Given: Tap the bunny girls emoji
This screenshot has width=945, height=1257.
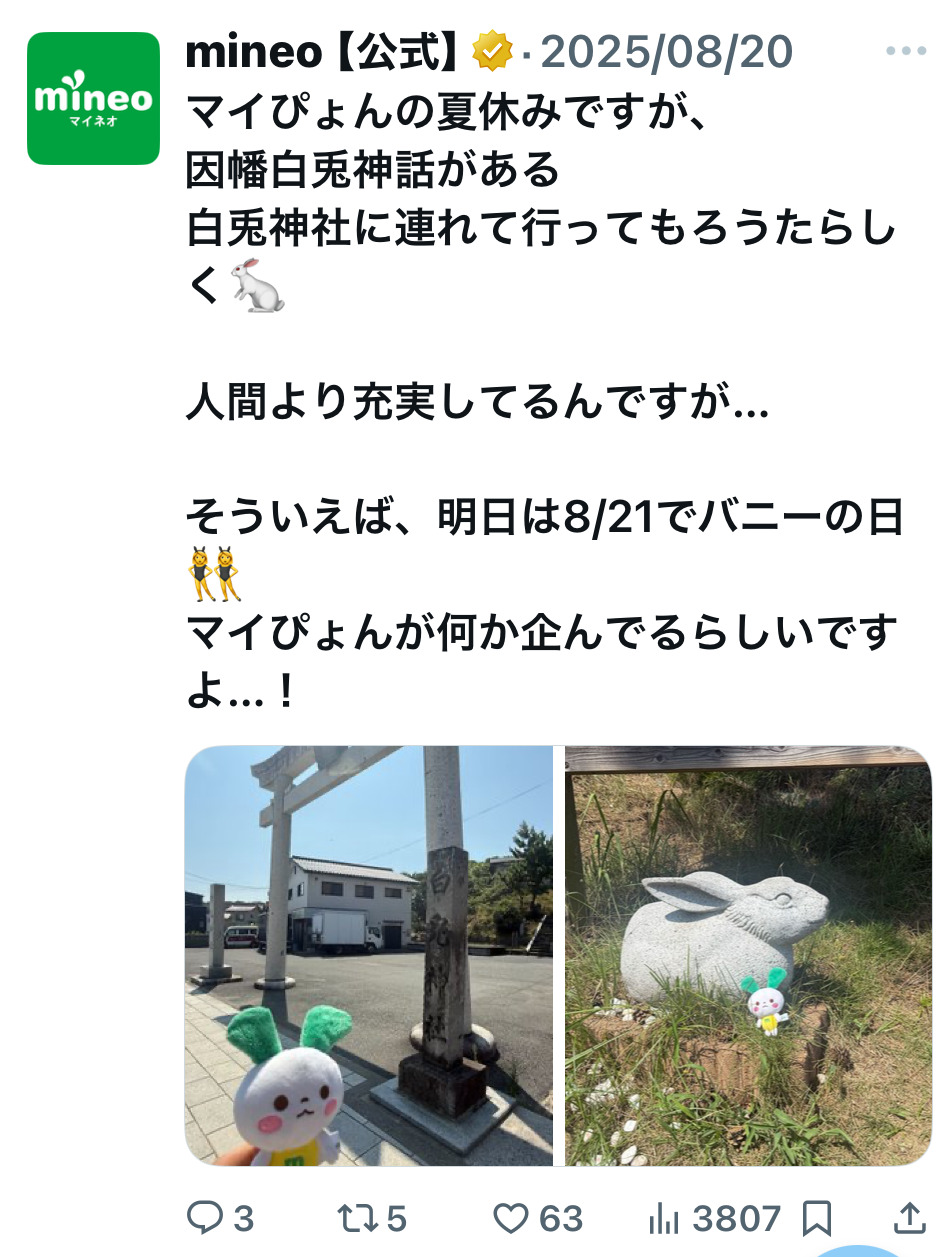Looking at the screenshot, I should tap(214, 574).
